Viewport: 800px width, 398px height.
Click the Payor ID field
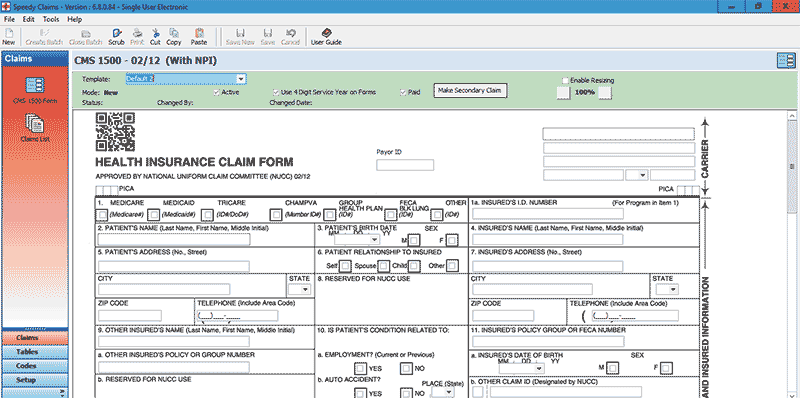pos(405,165)
